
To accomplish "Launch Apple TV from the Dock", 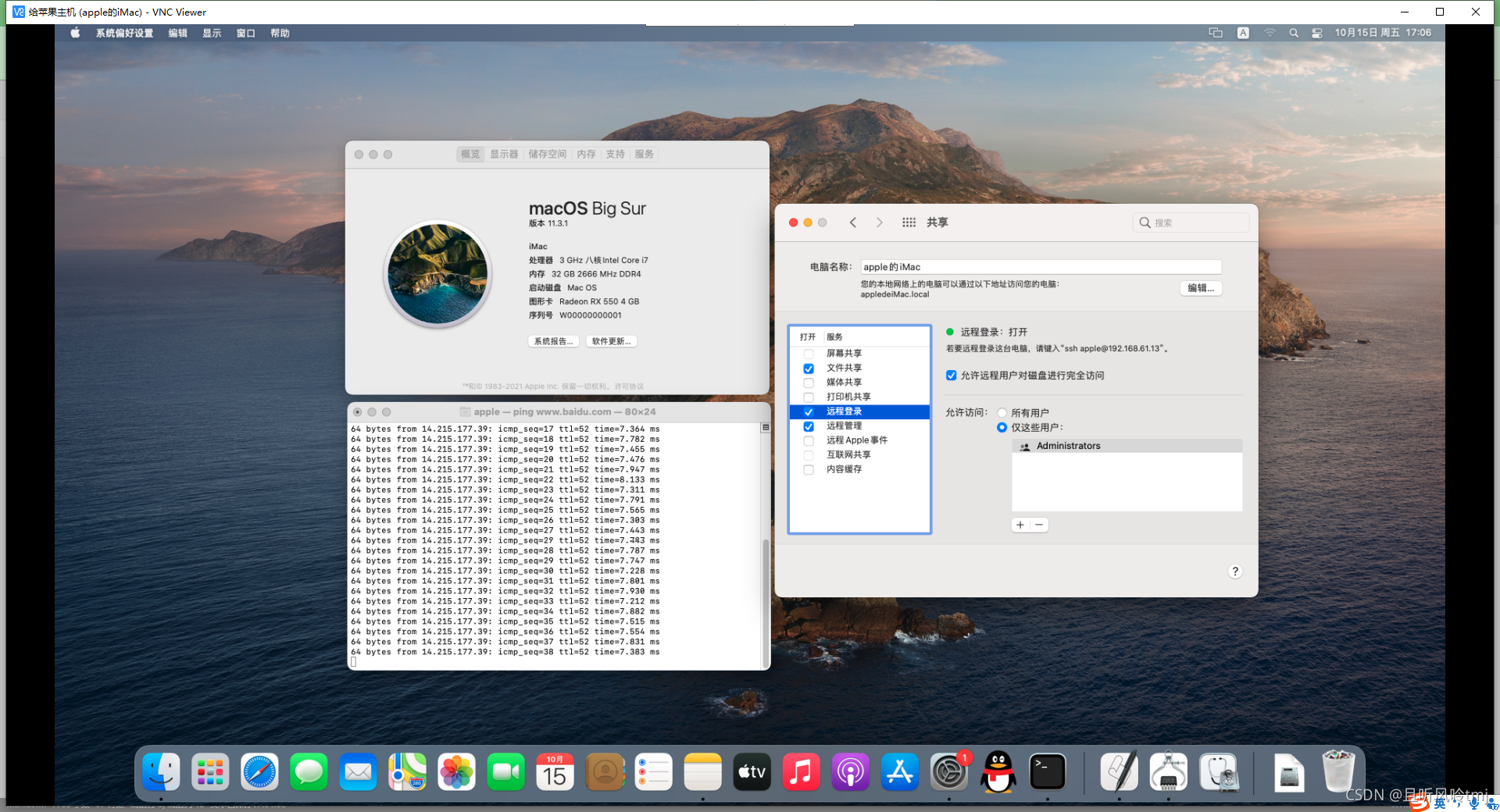I will tap(752, 772).
